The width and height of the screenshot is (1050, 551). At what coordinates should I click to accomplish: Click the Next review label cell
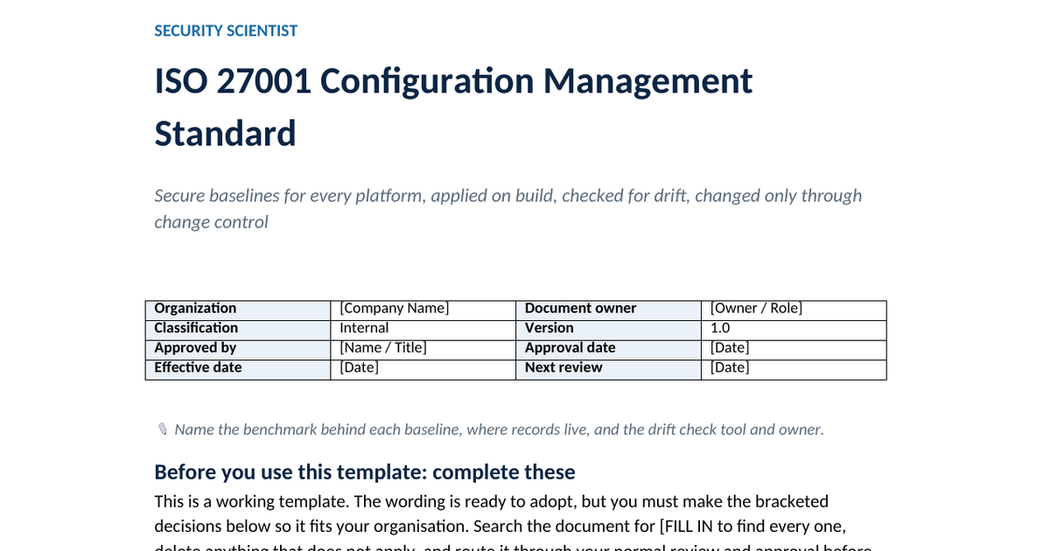coord(608,370)
